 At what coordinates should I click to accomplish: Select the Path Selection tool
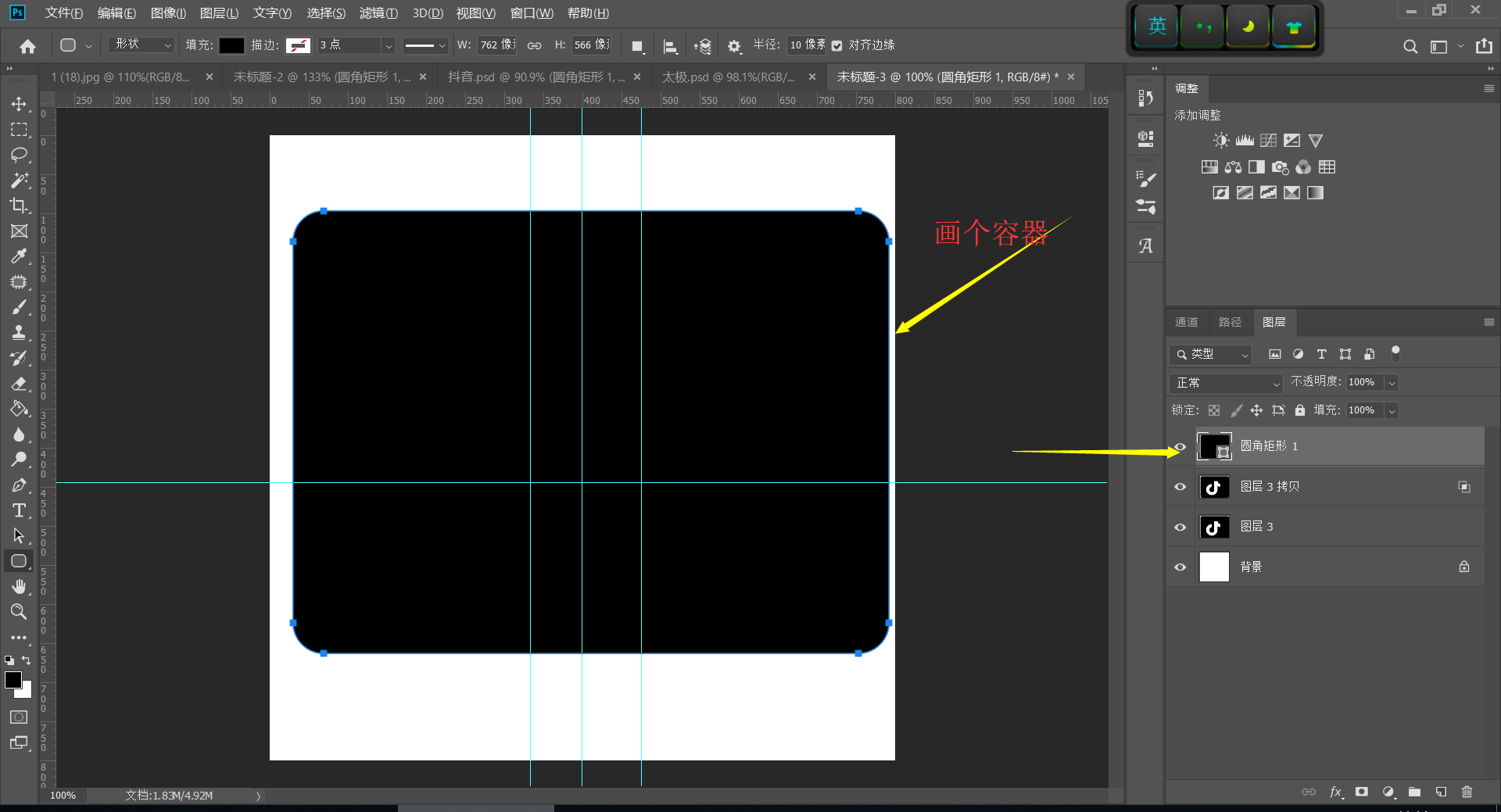pos(19,536)
